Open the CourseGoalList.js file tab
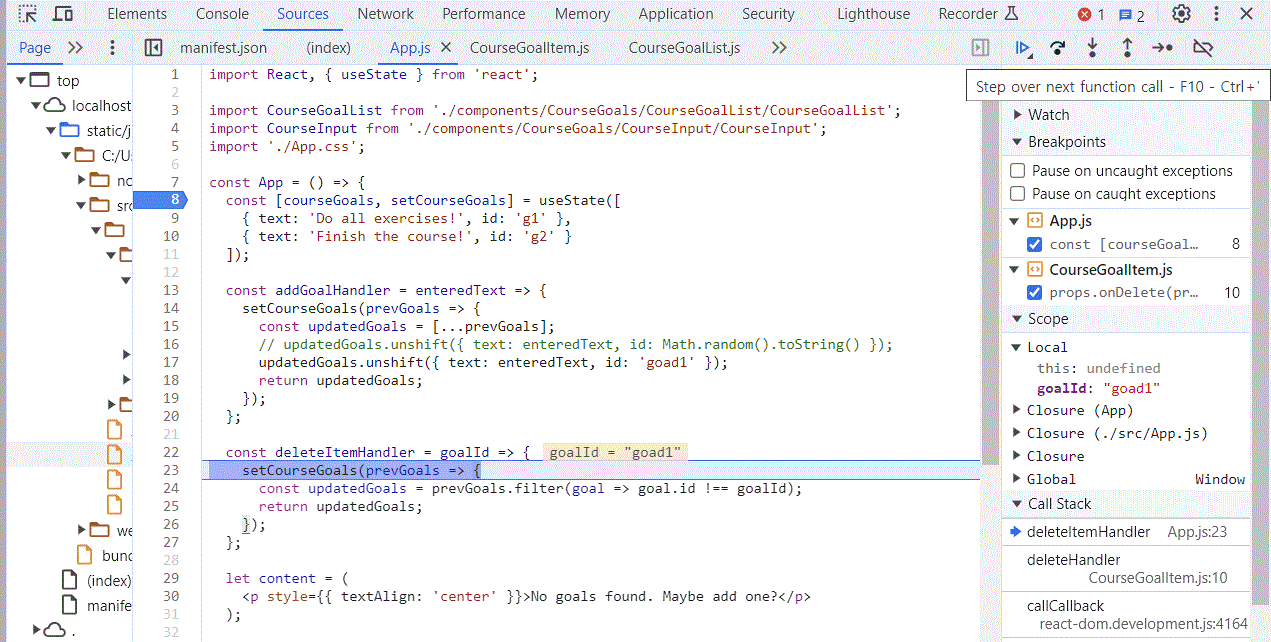Screen dimensions: 1271x642 (684, 48)
